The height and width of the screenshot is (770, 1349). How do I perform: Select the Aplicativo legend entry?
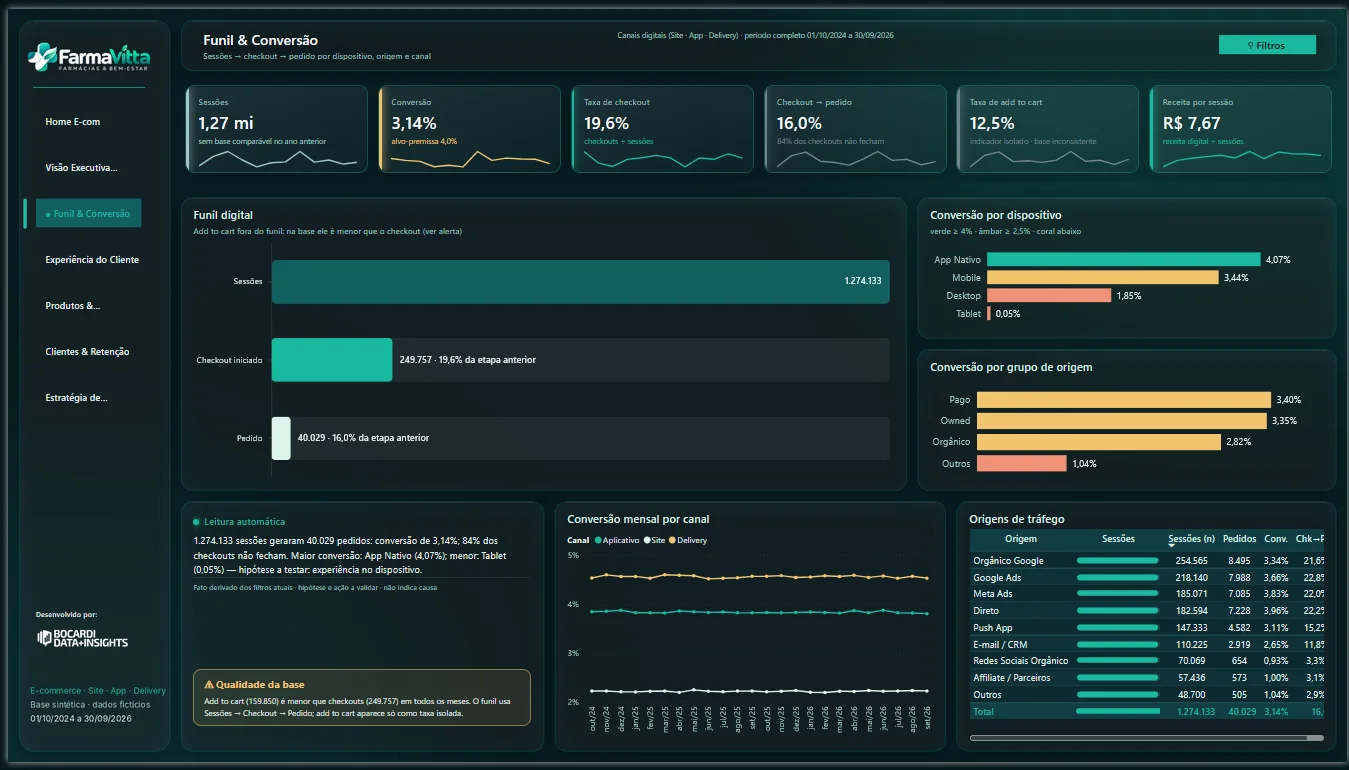pos(617,540)
